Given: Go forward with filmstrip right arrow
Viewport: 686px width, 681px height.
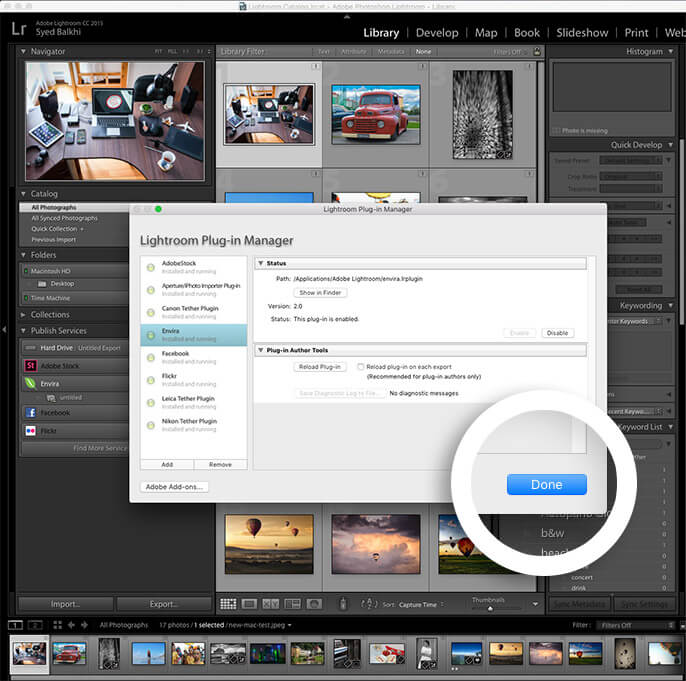Looking at the screenshot, I should (84, 625).
